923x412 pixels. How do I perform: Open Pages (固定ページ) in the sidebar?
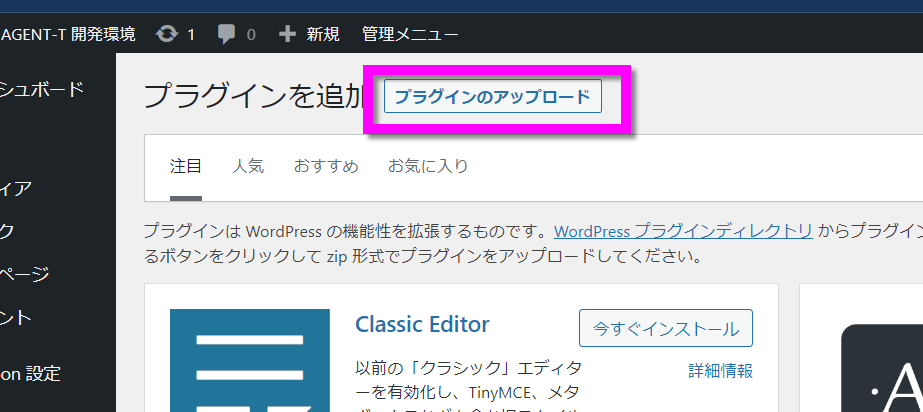click(25, 273)
